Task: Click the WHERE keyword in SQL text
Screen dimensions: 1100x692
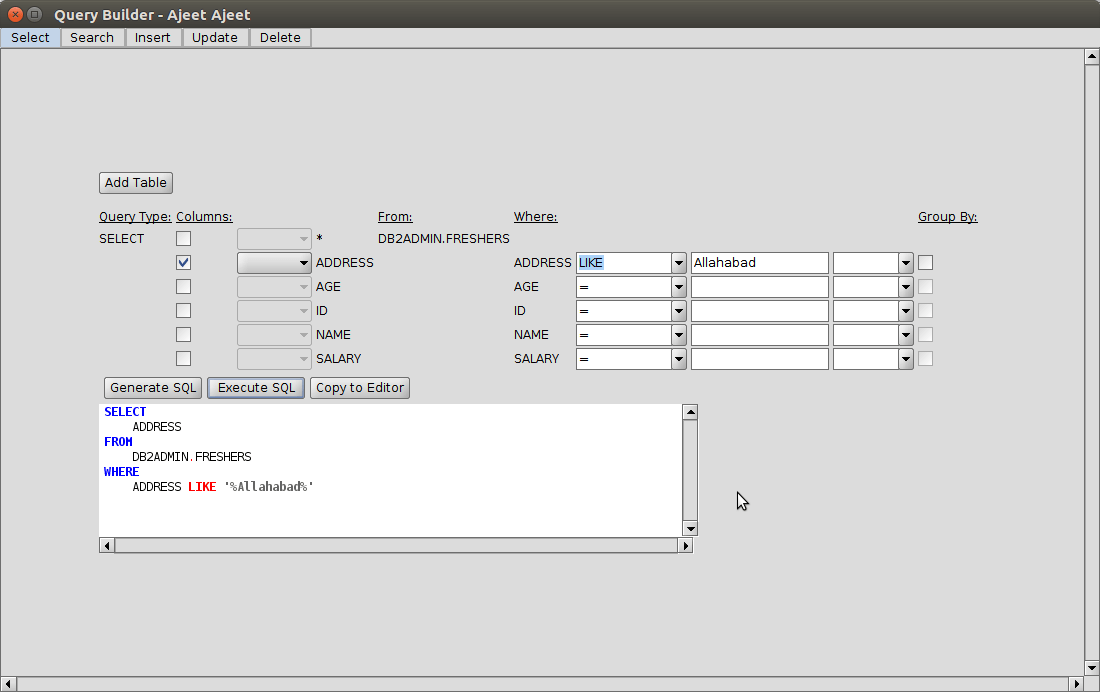Action: tap(121, 472)
